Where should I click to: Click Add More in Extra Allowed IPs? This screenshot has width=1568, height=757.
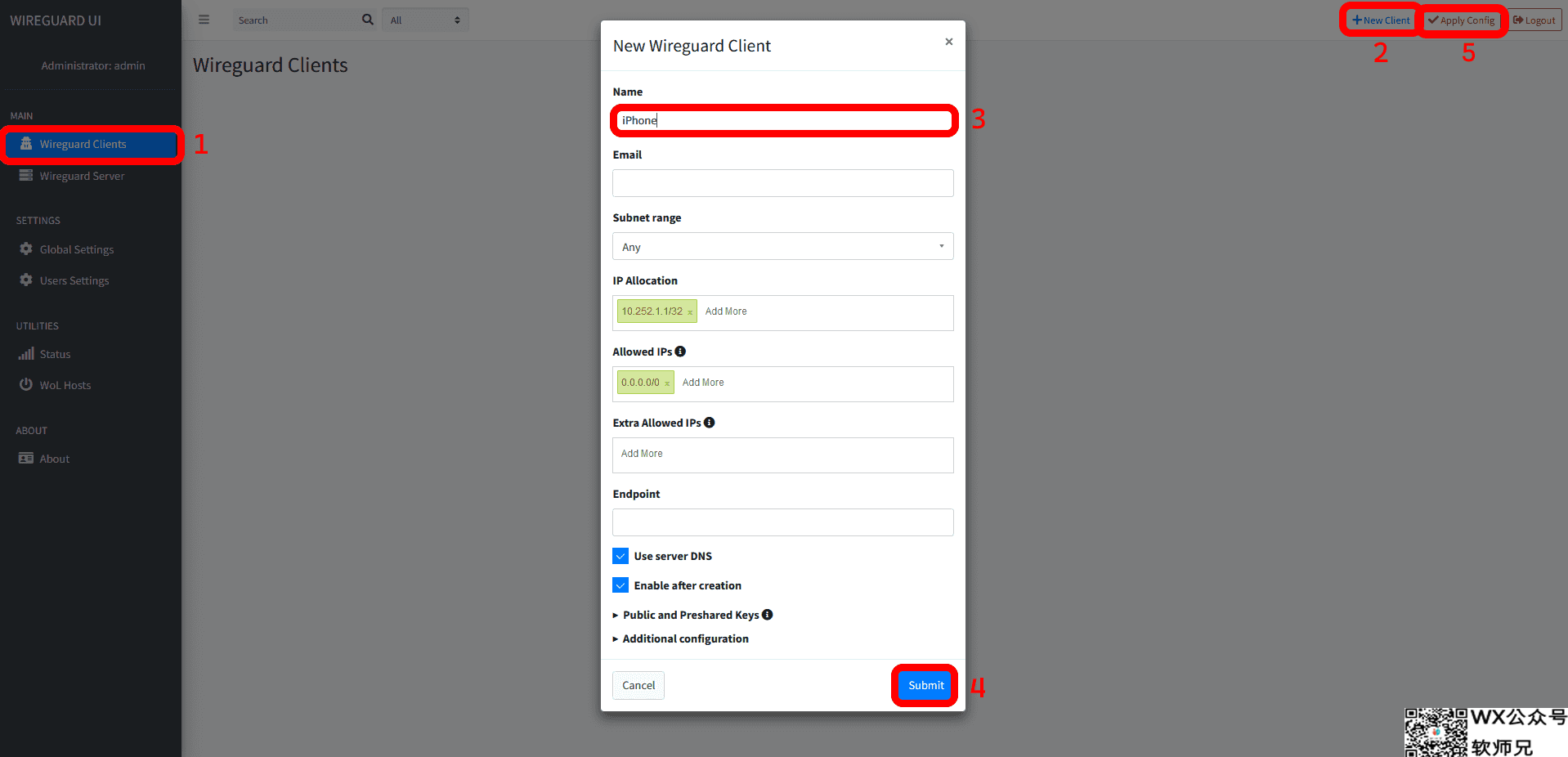tap(642, 454)
